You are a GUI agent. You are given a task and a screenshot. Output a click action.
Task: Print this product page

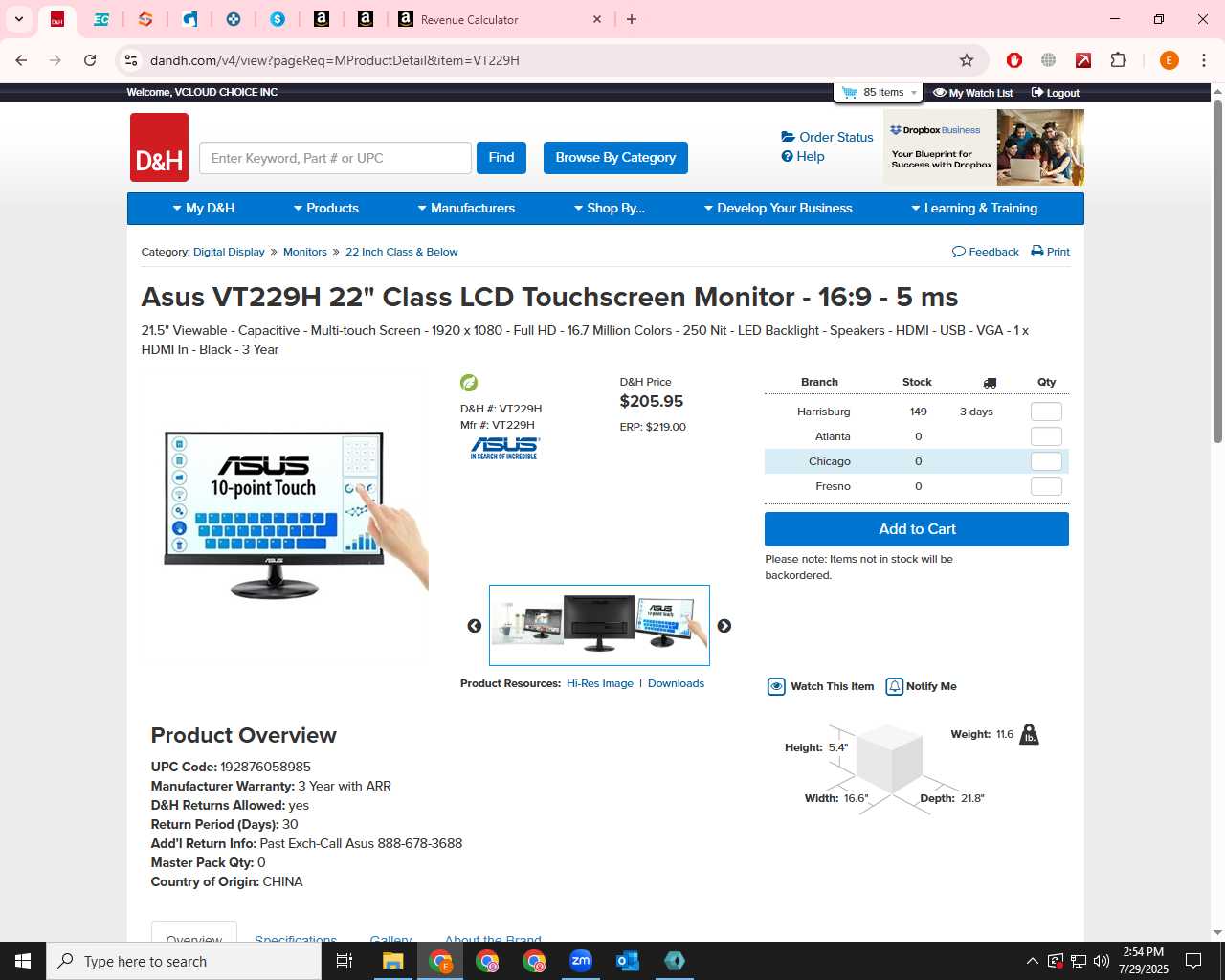click(1051, 252)
